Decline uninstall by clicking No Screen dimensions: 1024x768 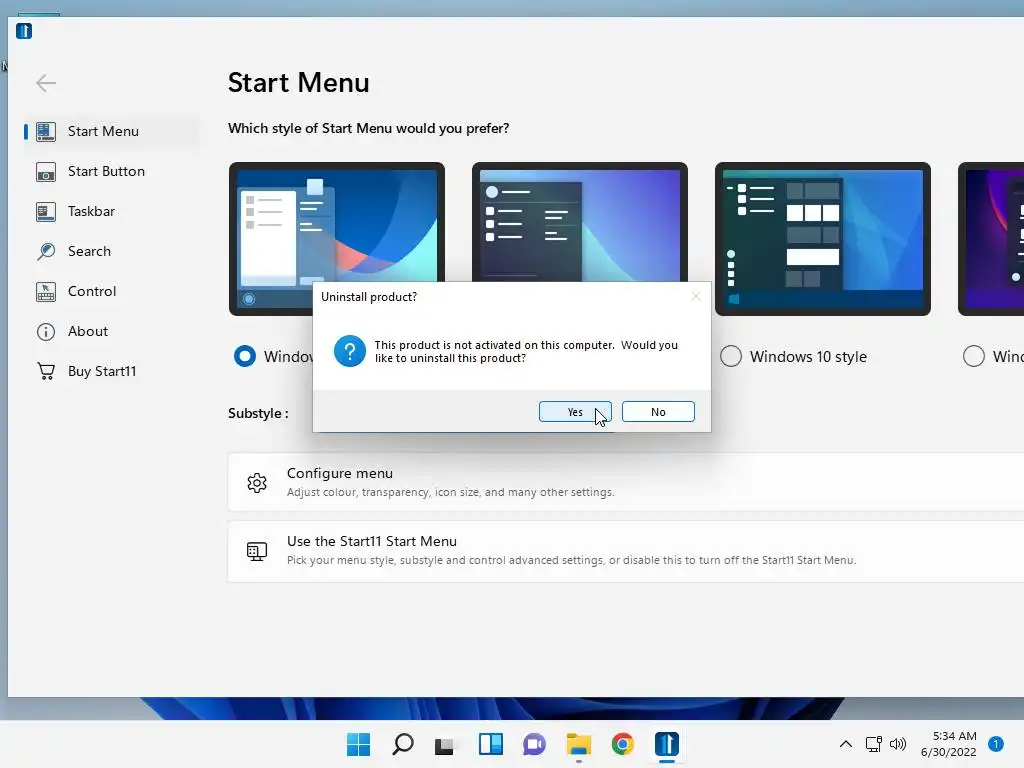tap(658, 412)
